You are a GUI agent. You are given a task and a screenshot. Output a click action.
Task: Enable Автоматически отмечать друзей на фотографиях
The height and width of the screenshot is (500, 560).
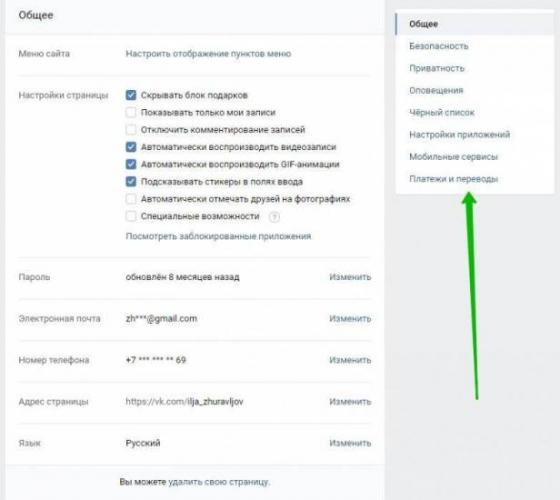[131, 199]
